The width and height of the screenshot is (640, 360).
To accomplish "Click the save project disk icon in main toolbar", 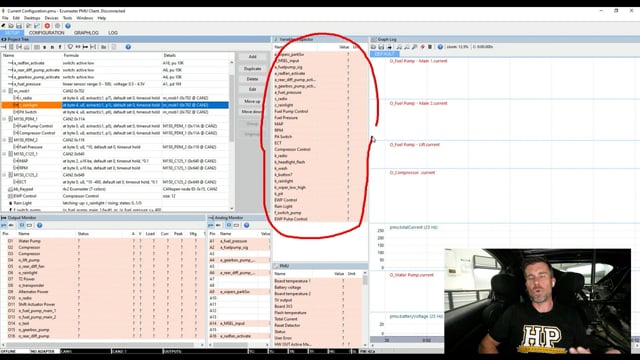I will click(19, 26).
